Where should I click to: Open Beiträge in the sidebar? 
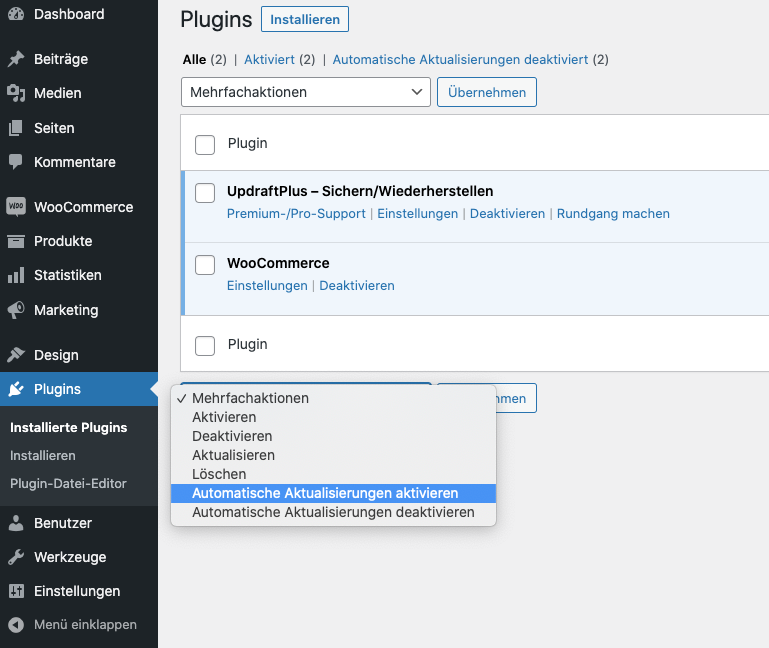79,59
